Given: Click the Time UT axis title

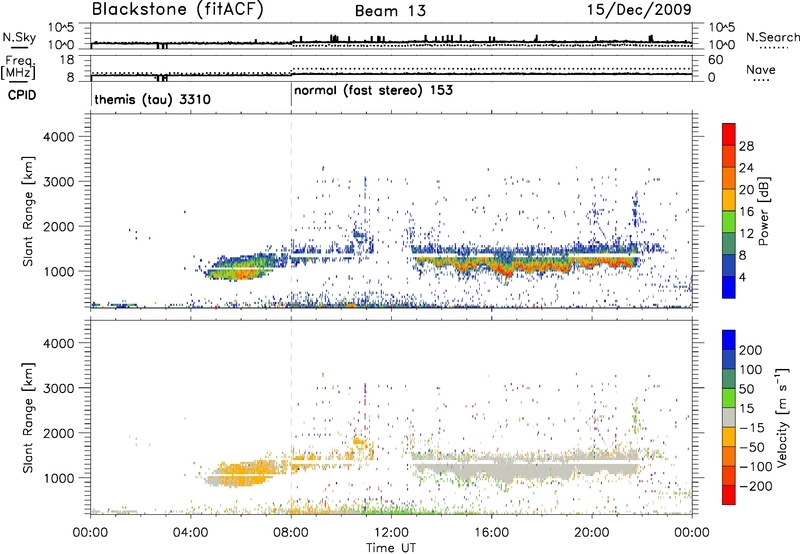Looking at the screenshot, I should 391,548.
